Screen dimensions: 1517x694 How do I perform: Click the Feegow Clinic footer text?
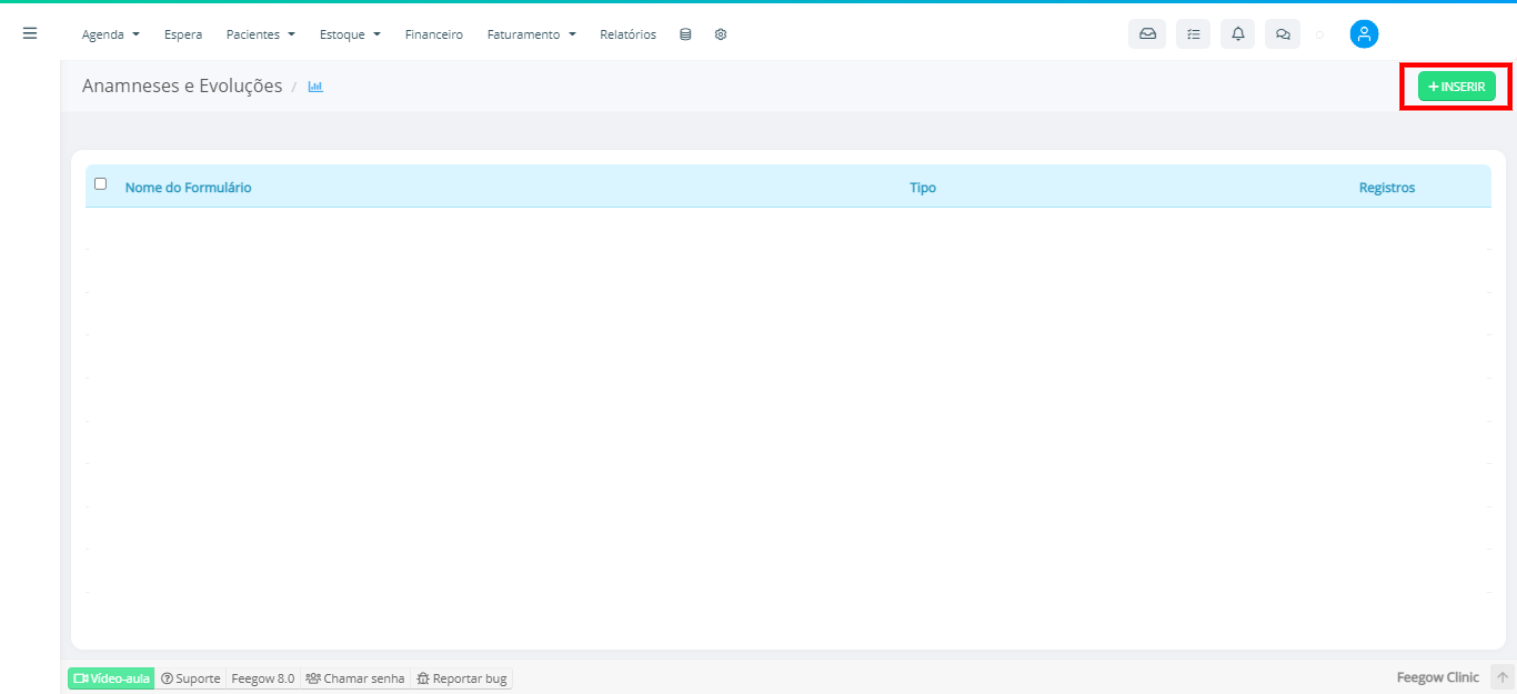[x=1438, y=677]
